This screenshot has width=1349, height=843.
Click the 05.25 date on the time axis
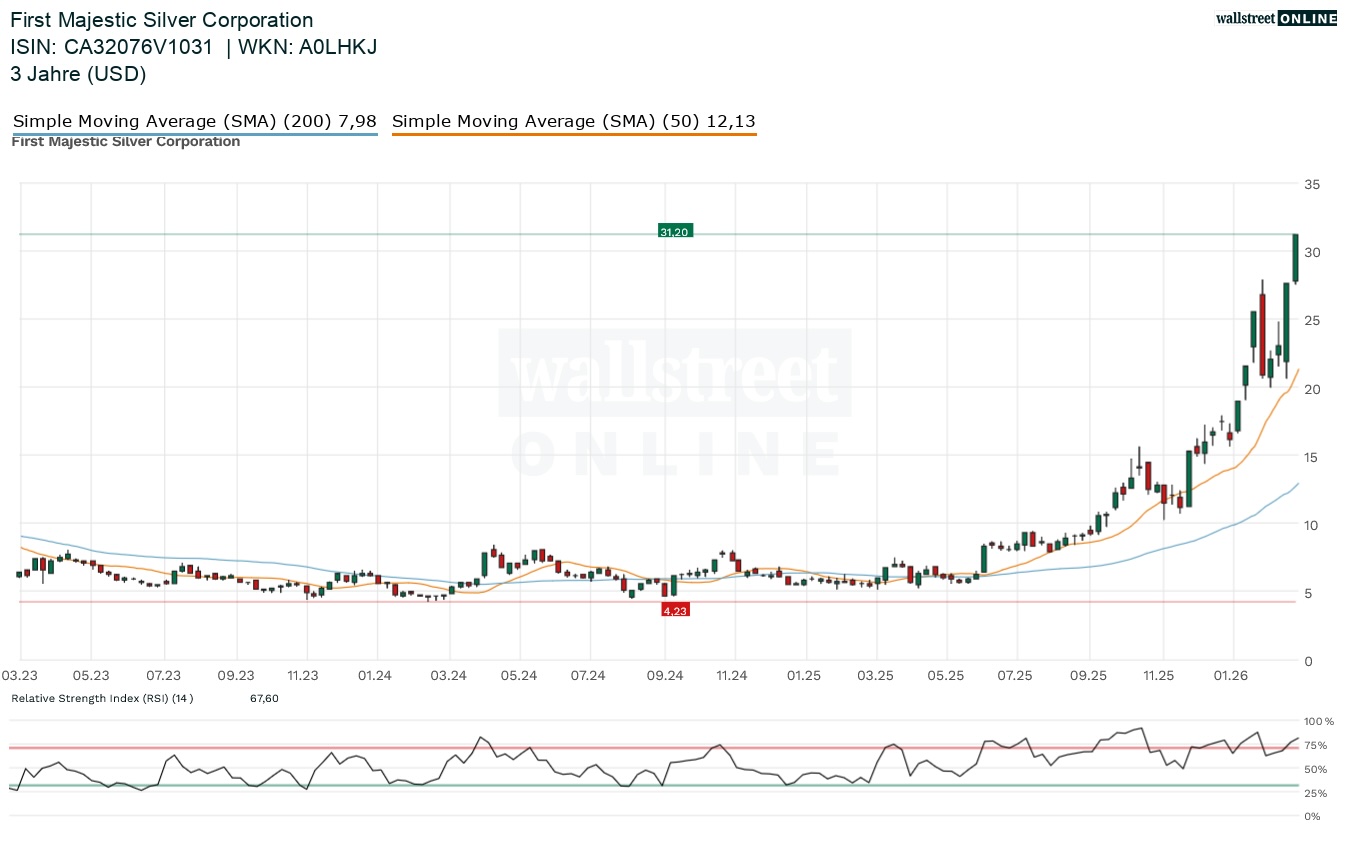[x=945, y=676]
